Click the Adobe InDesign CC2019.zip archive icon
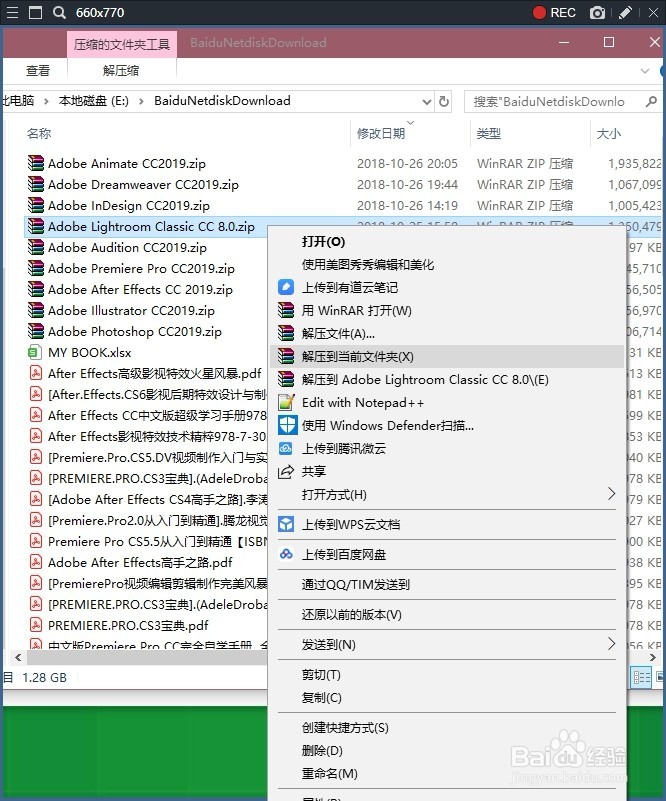This screenshot has width=666, height=801. pos(36,205)
